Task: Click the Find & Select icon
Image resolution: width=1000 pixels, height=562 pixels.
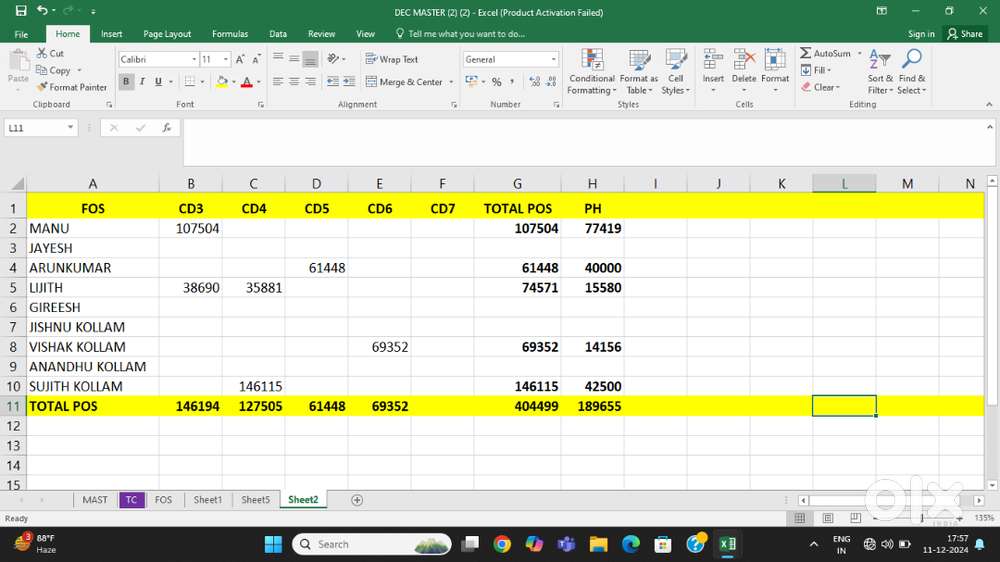Action: click(x=912, y=71)
